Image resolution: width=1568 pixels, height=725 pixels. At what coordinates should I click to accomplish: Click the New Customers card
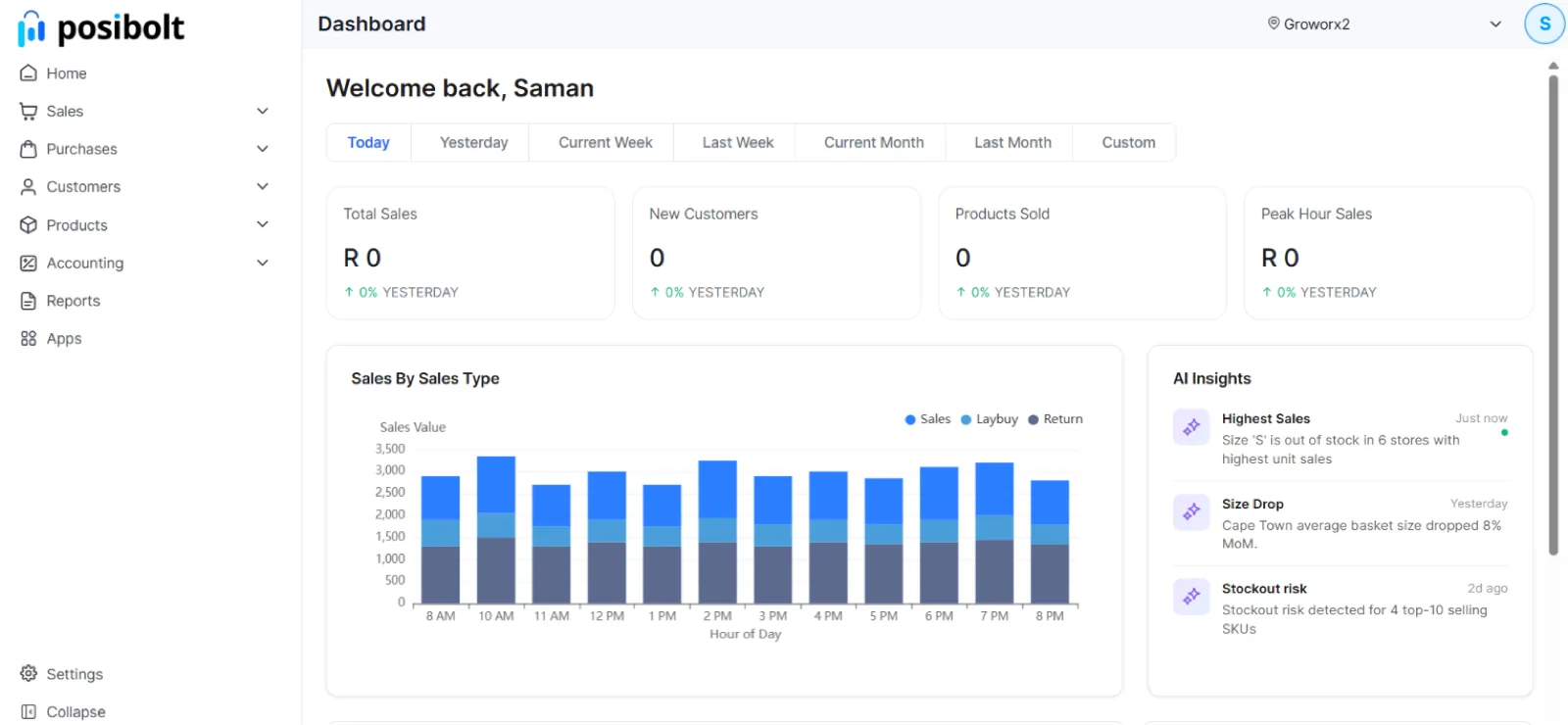click(776, 253)
